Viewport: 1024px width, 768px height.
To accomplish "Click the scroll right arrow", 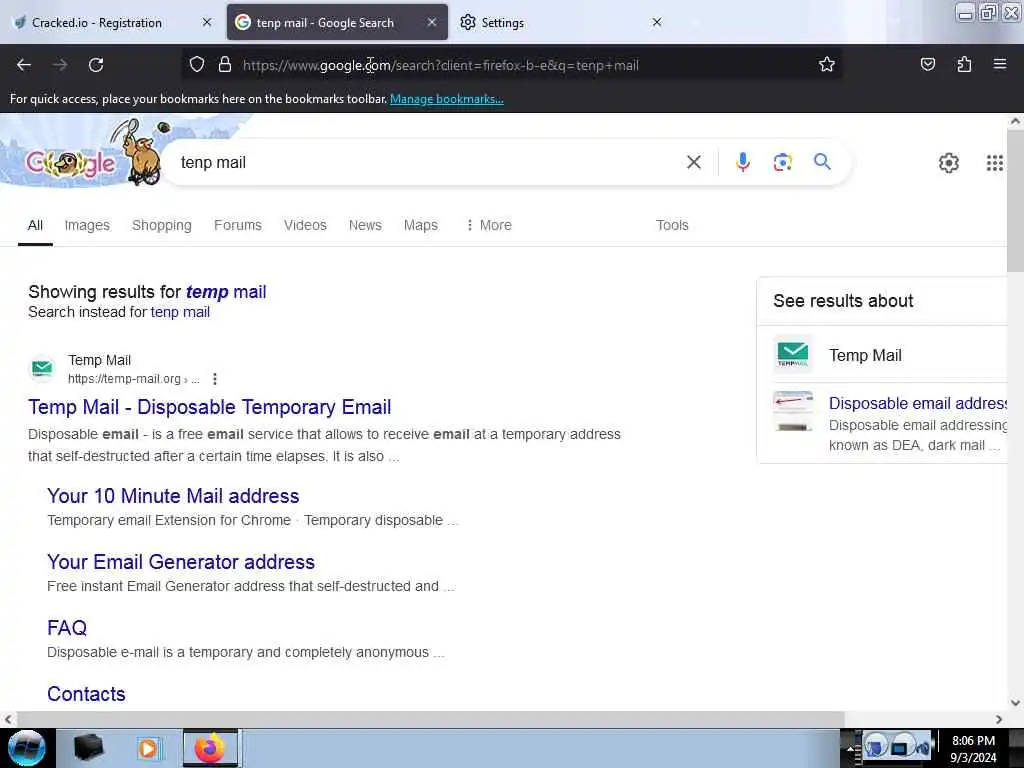I will (x=999, y=719).
